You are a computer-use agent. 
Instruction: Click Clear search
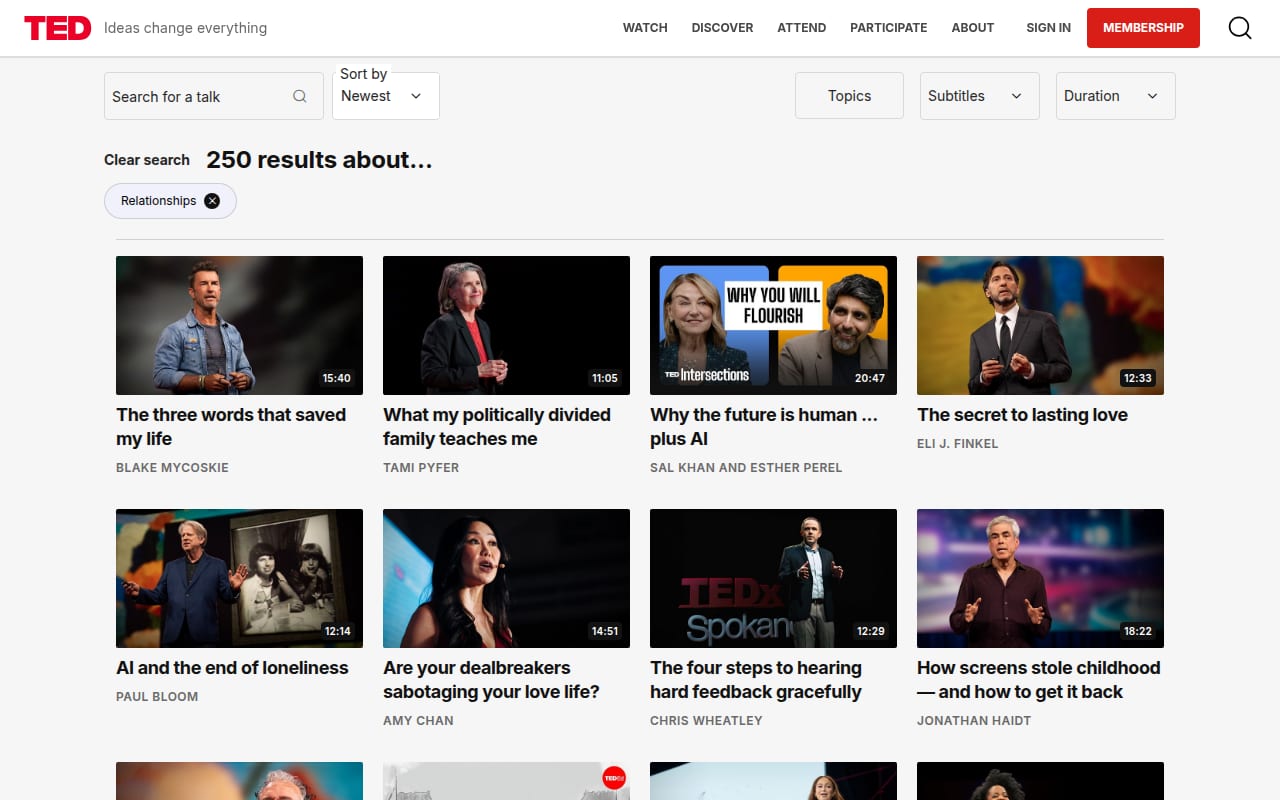point(147,160)
